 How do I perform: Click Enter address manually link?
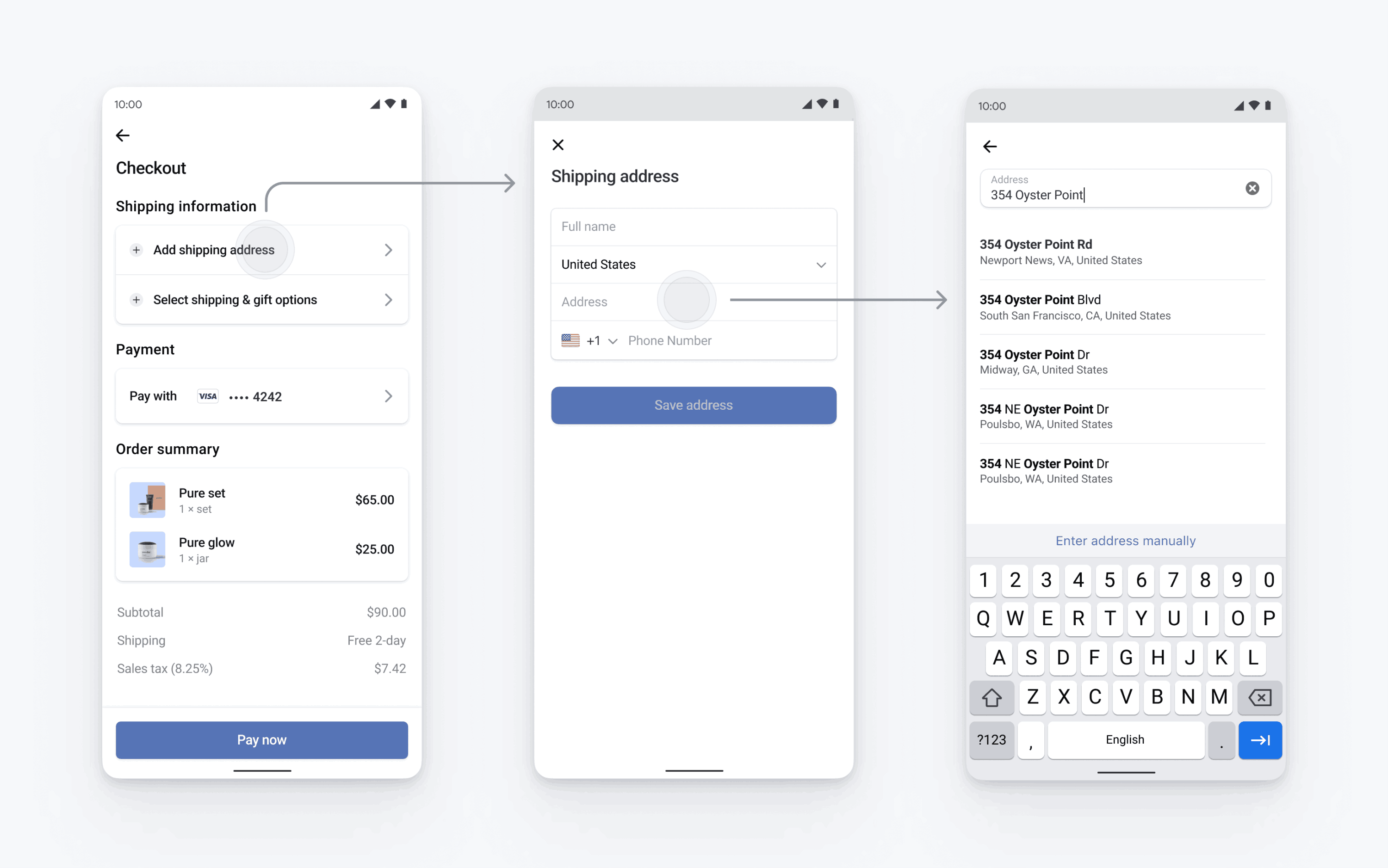tap(1125, 540)
